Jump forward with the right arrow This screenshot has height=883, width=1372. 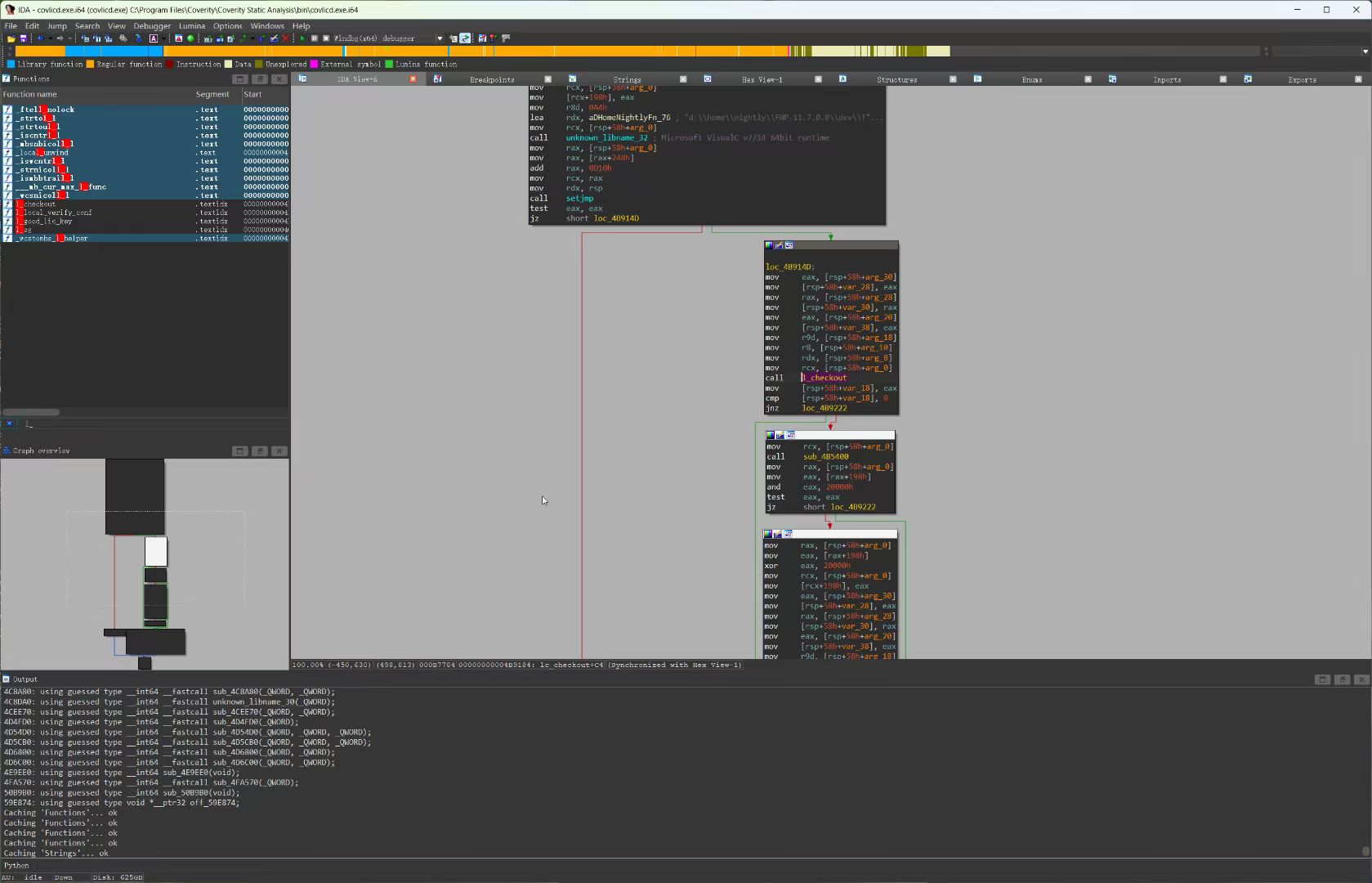pos(60,38)
